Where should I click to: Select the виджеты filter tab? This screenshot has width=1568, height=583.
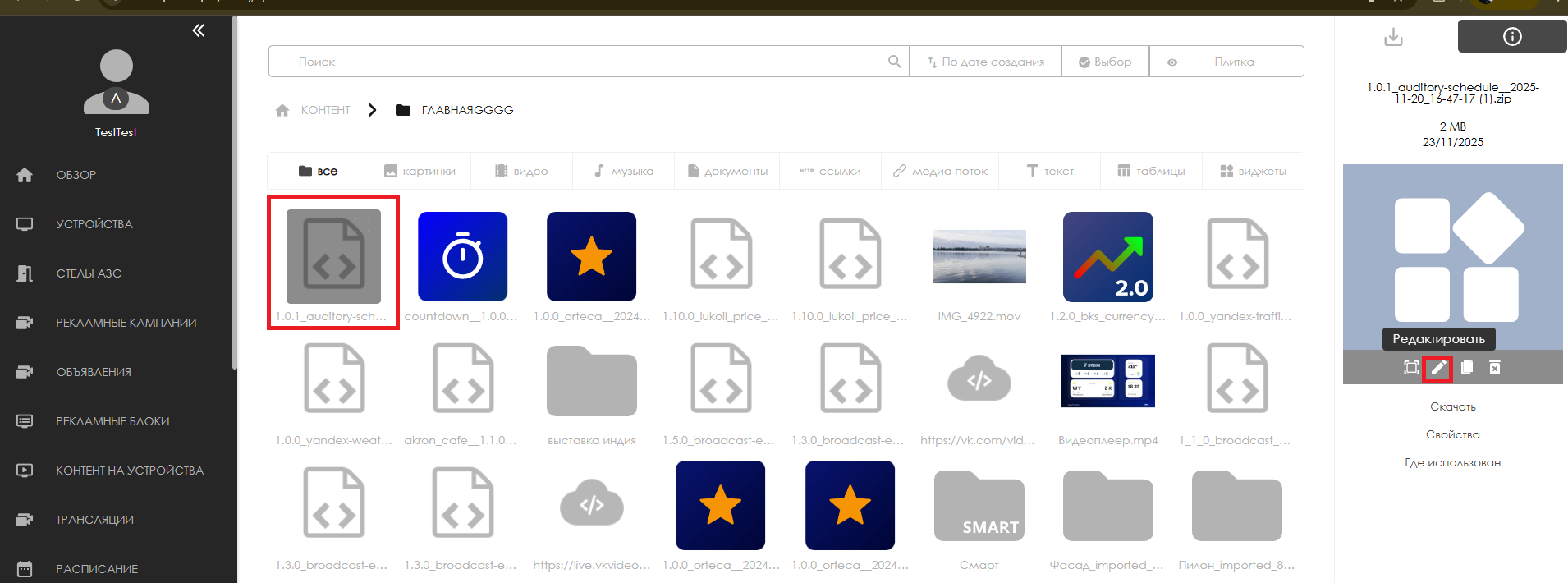click(1253, 171)
